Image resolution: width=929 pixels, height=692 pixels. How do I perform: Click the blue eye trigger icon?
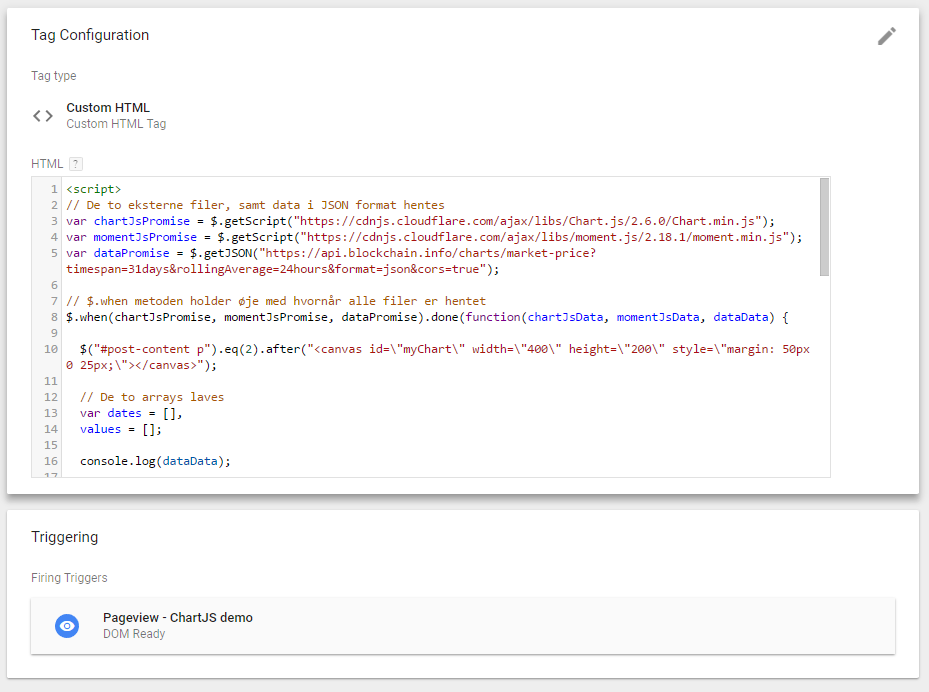tap(67, 626)
